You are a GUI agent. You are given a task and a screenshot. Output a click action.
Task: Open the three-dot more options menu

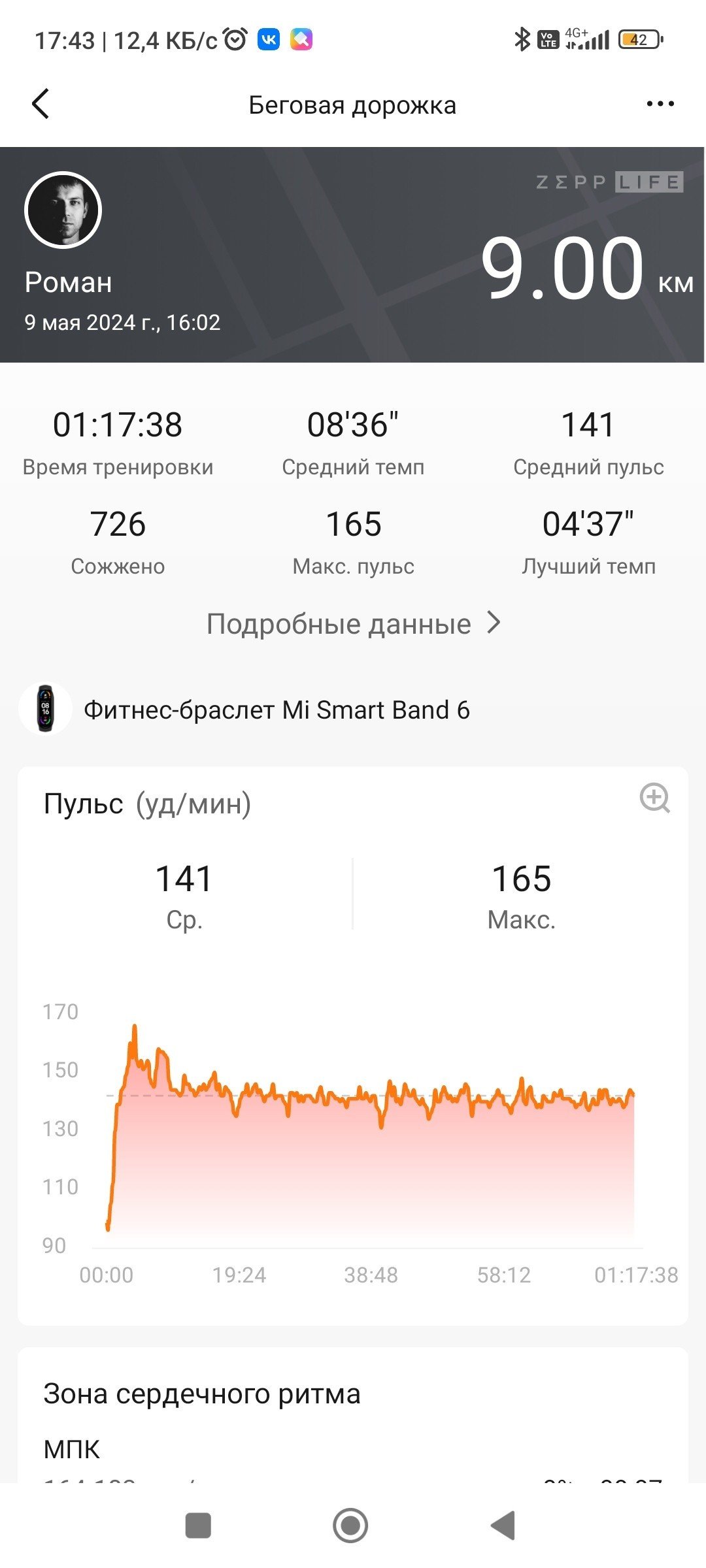[660, 104]
